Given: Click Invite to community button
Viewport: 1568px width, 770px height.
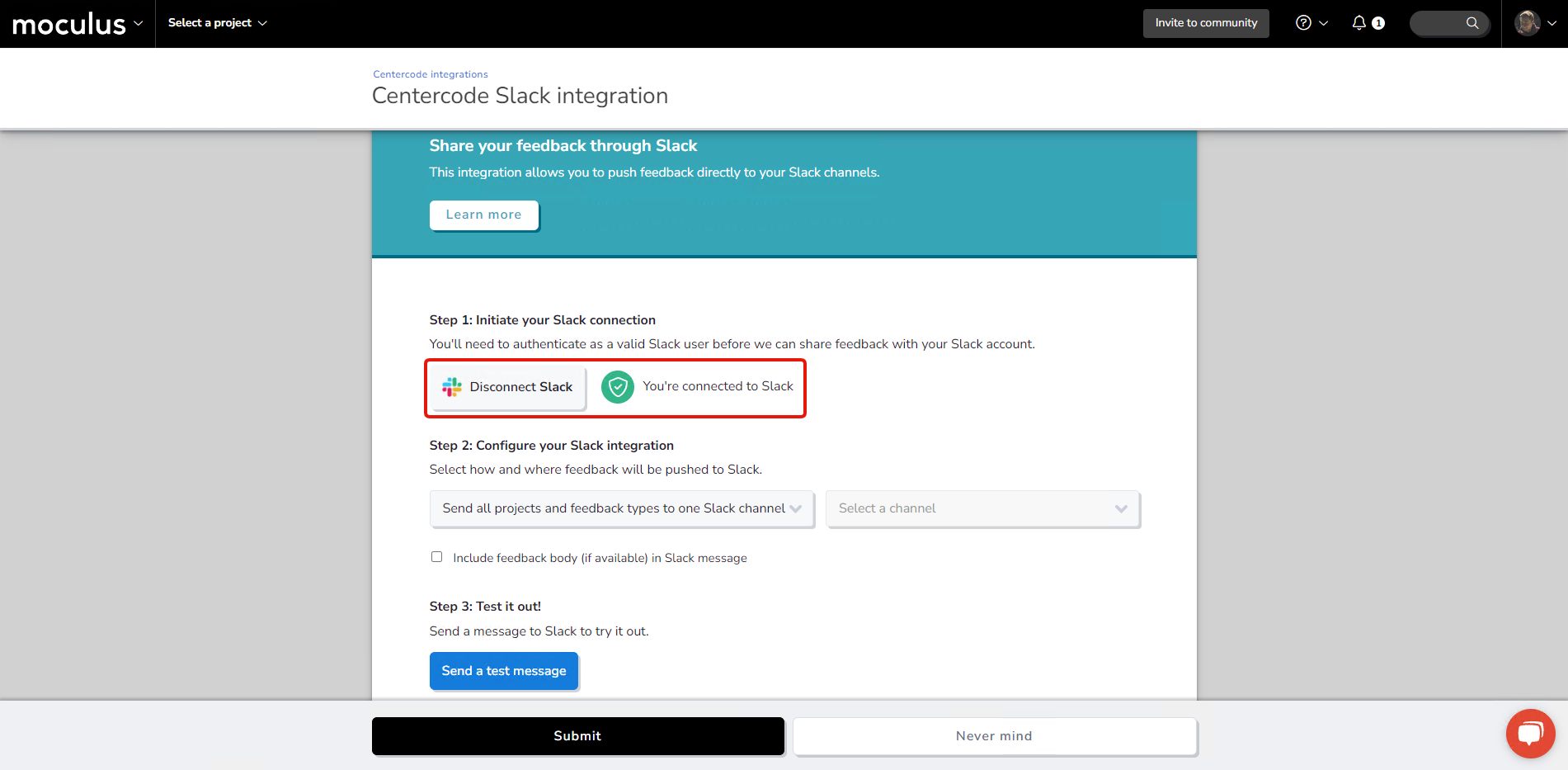Looking at the screenshot, I should pos(1206,23).
